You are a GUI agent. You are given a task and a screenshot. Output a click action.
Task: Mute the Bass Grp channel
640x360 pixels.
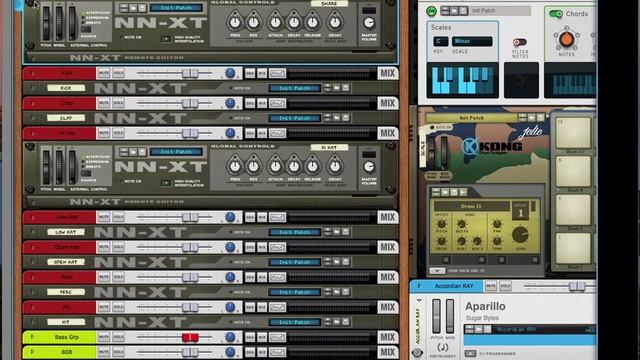coord(104,337)
